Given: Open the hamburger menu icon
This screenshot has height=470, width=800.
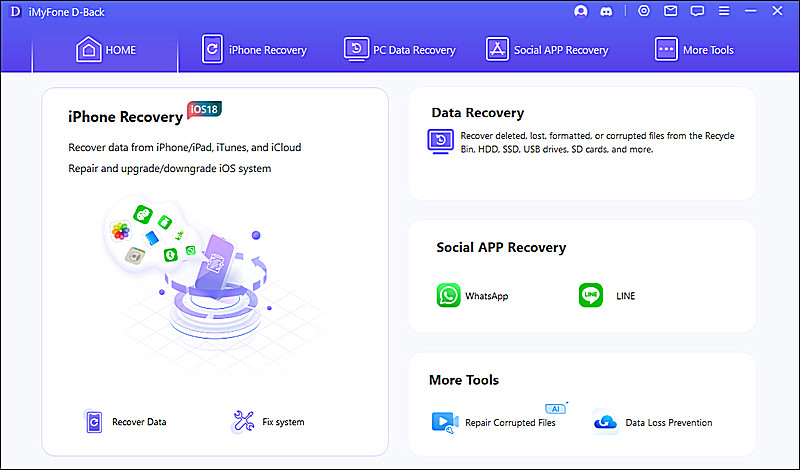Looking at the screenshot, I should pyautogui.click(x=724, y=11).
